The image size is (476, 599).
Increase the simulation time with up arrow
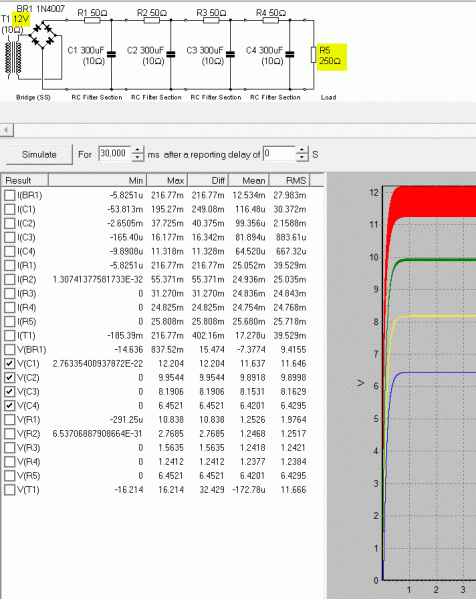[138, 150]
